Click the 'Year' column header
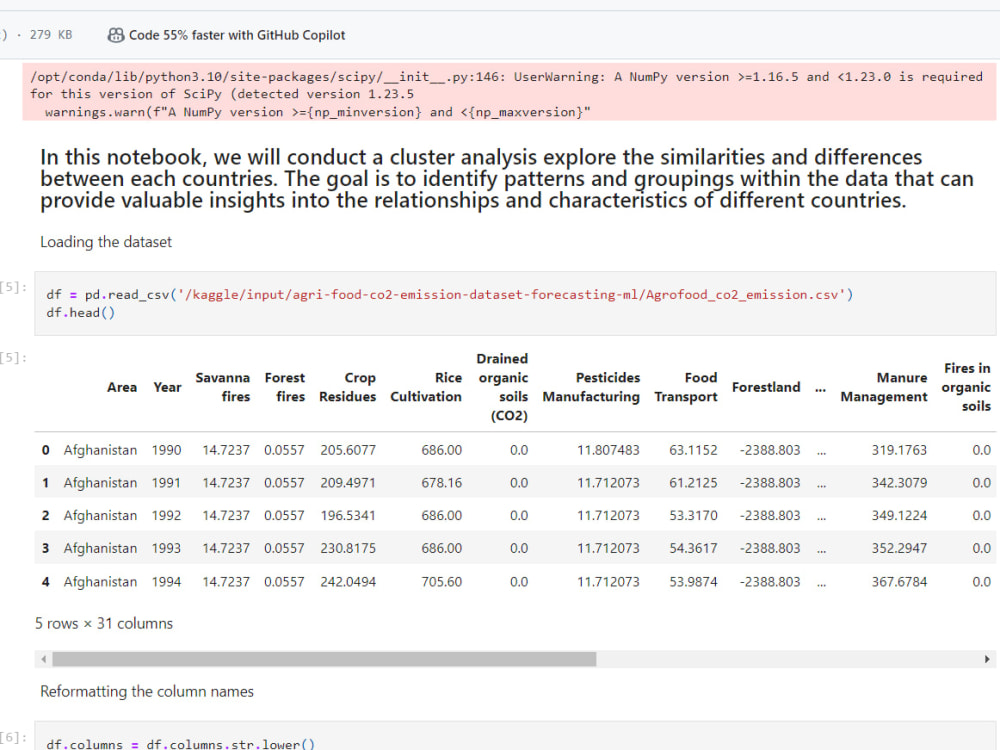 click(167, 387)
